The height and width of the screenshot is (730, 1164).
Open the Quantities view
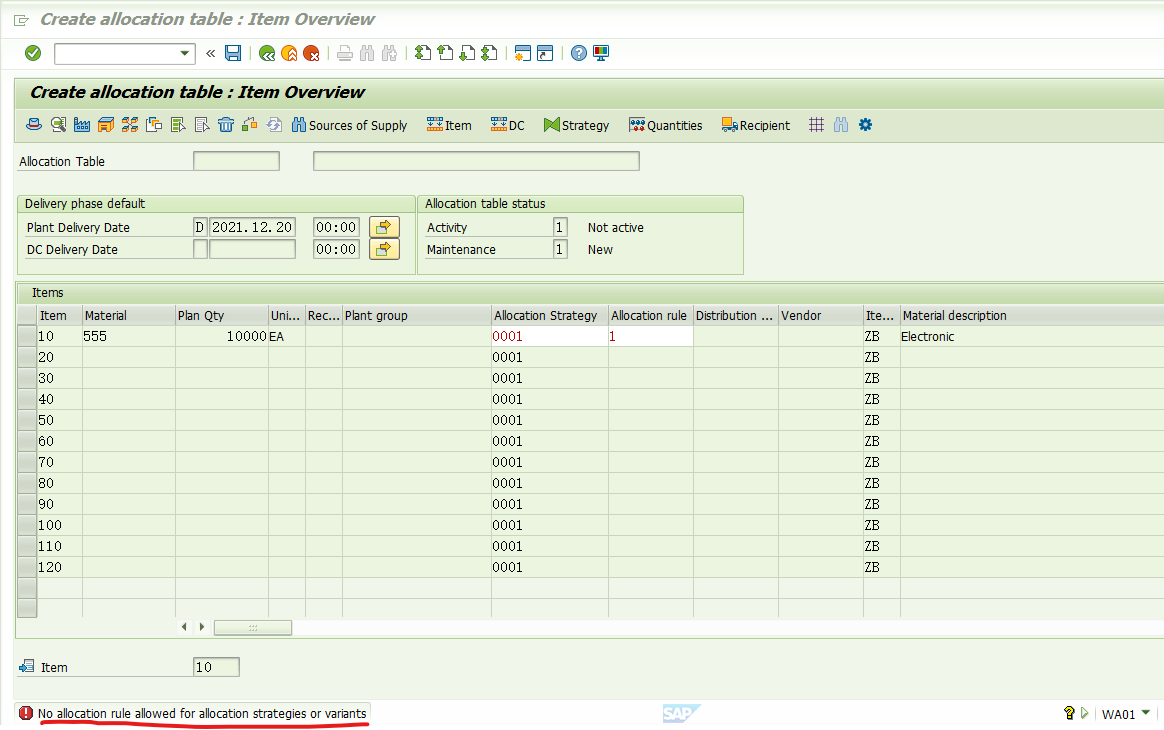tap(666, 126)
